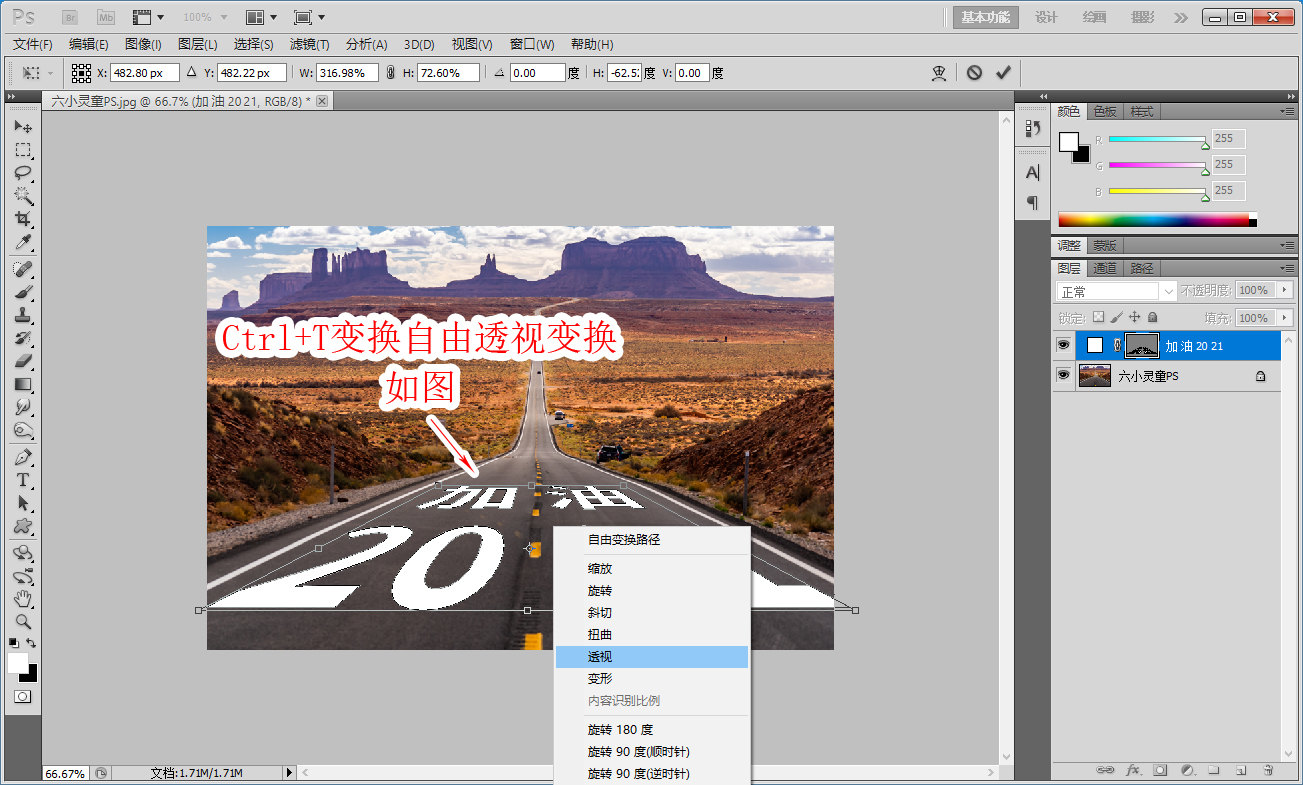
Task: Select the Clone Stamp tool
Action: [x=23, y=315]
